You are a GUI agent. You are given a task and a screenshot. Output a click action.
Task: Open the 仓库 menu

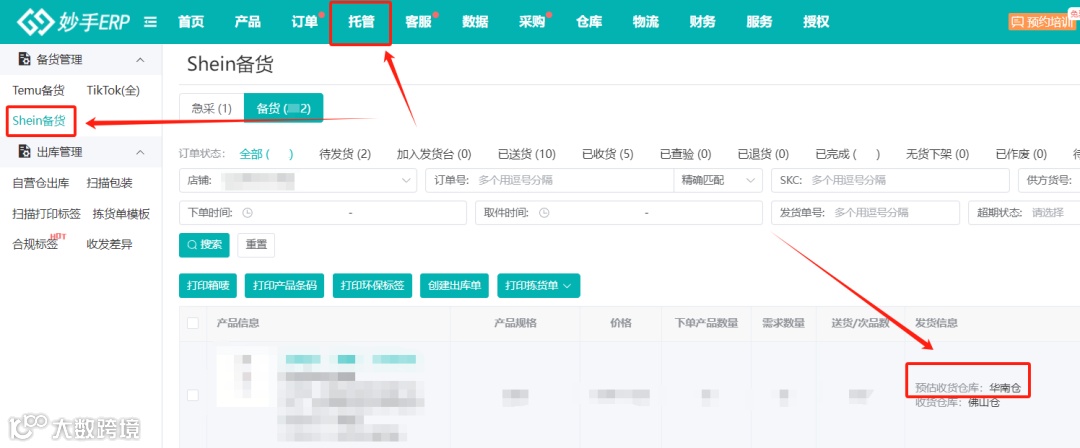[589, 22]
